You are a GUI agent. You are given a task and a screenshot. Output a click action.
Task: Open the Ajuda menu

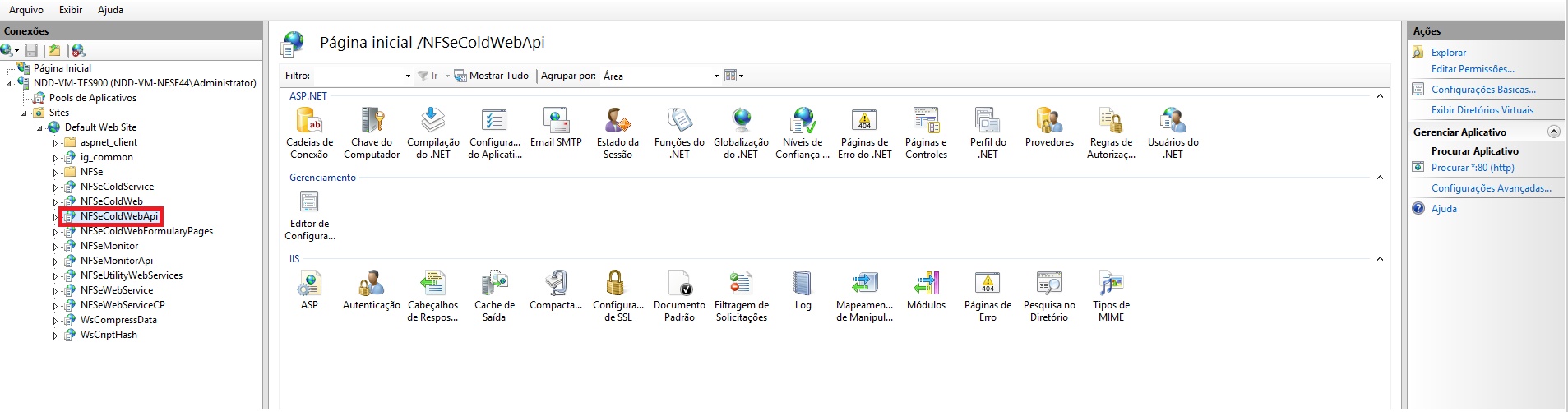pos(110,10)
